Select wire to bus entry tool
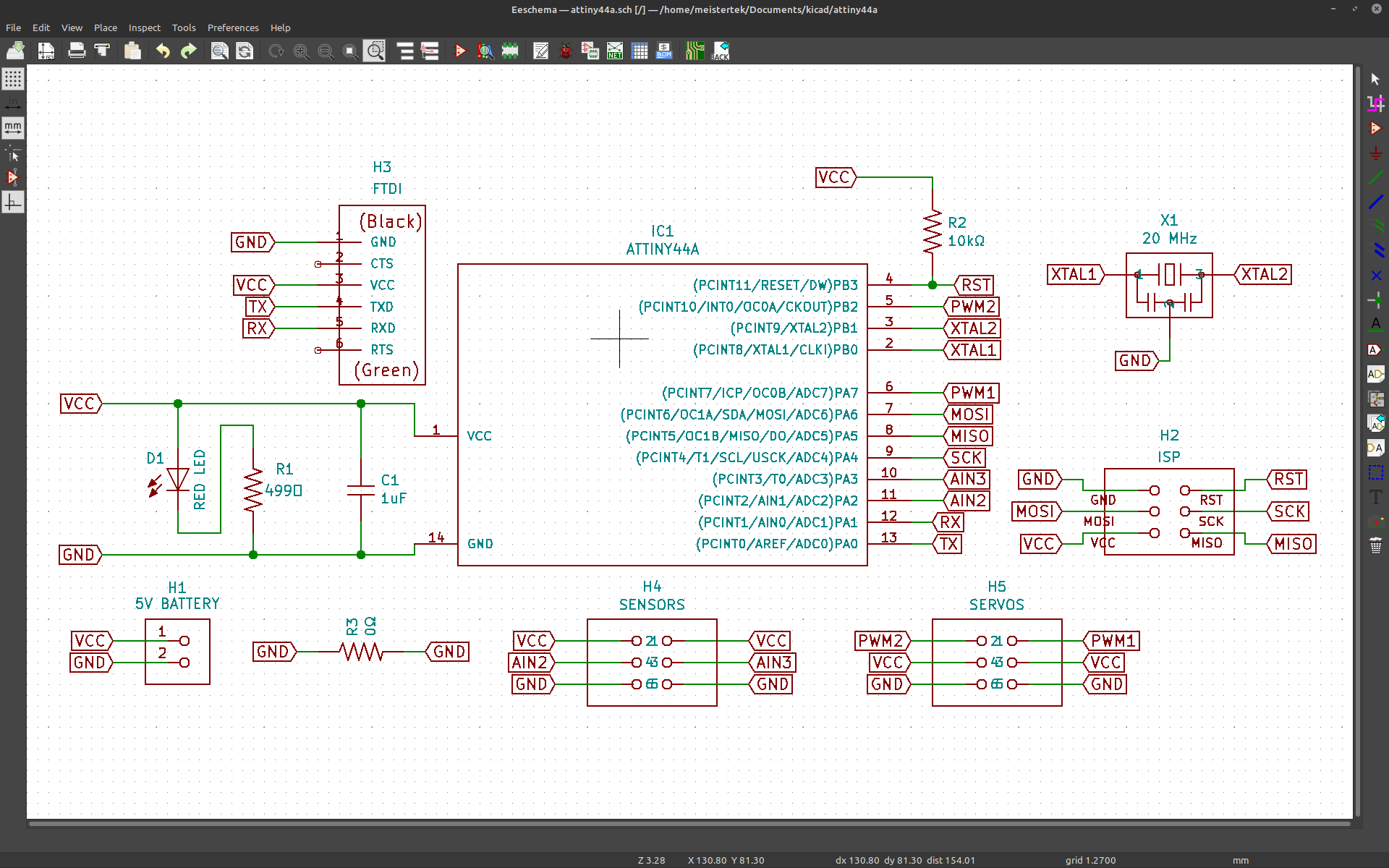This screenshot has width=1389, height=868. [1375, 226]
